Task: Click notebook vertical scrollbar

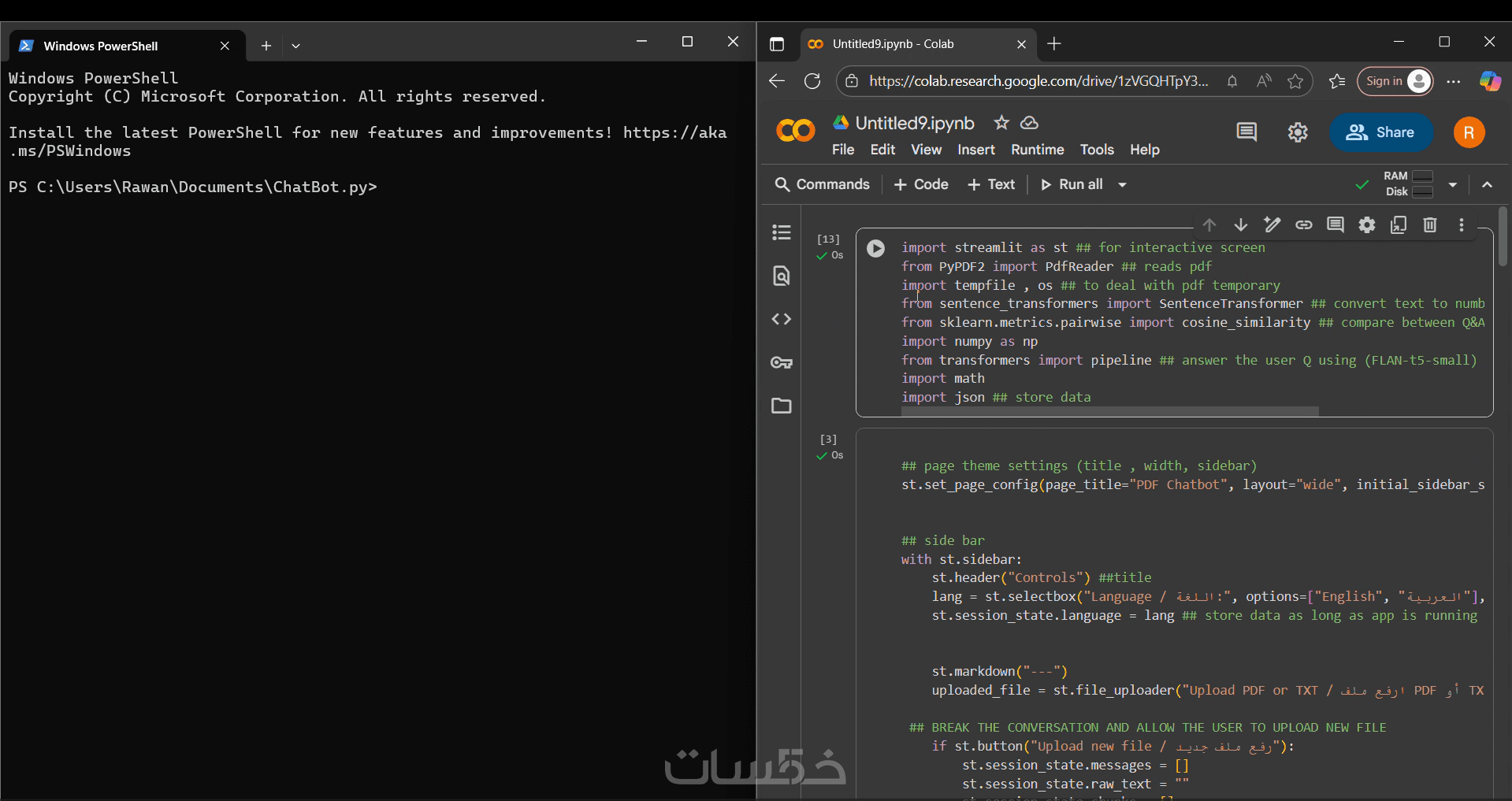Action: (1503, 236)
